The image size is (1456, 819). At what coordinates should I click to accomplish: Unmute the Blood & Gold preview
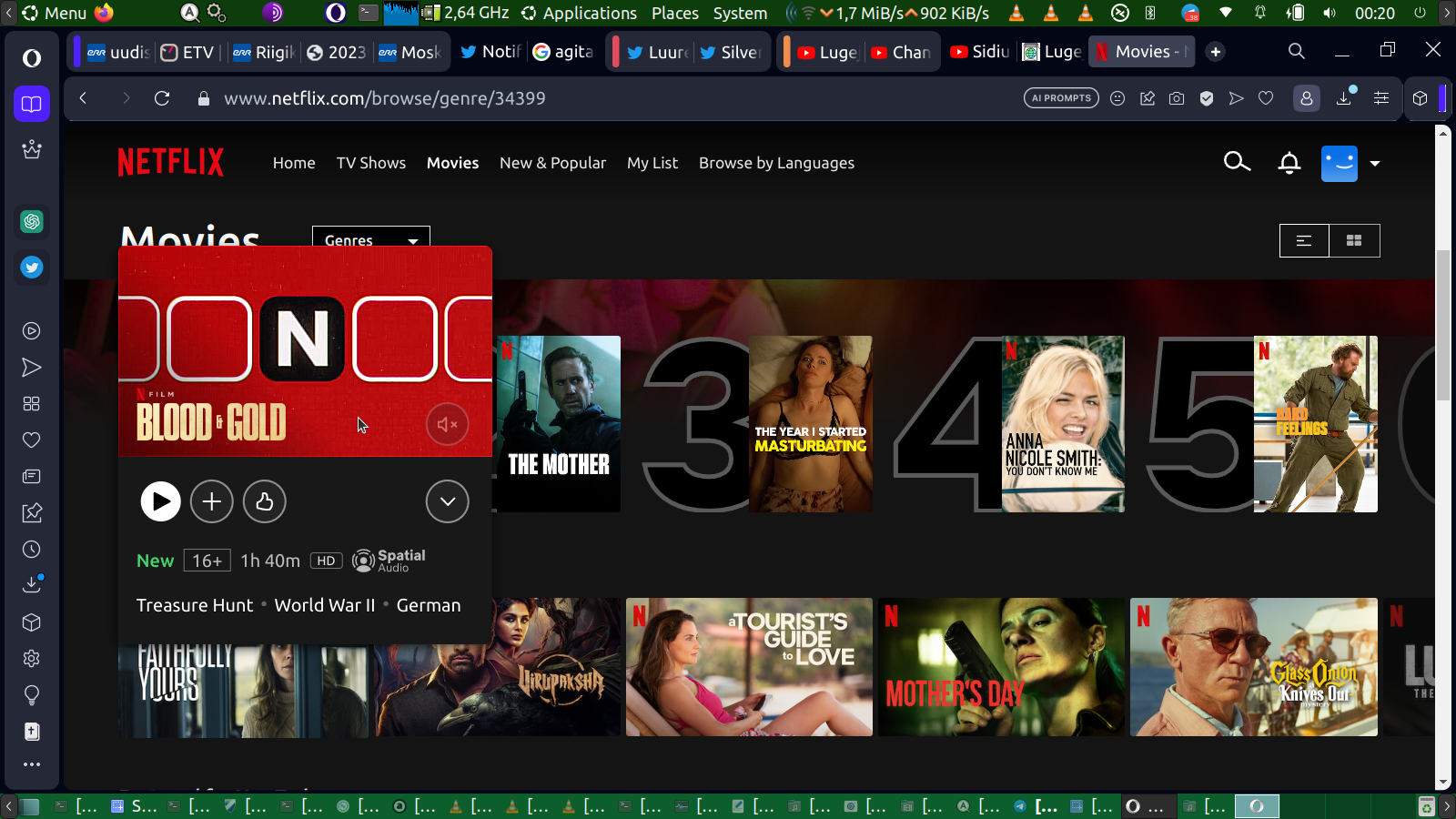click(x=448, y=424)
